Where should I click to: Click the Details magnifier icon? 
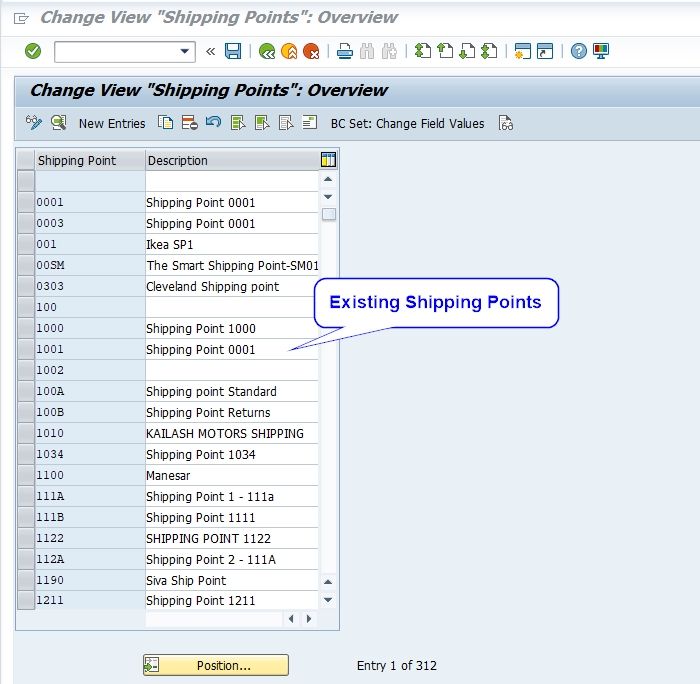(x=58, y=122)
